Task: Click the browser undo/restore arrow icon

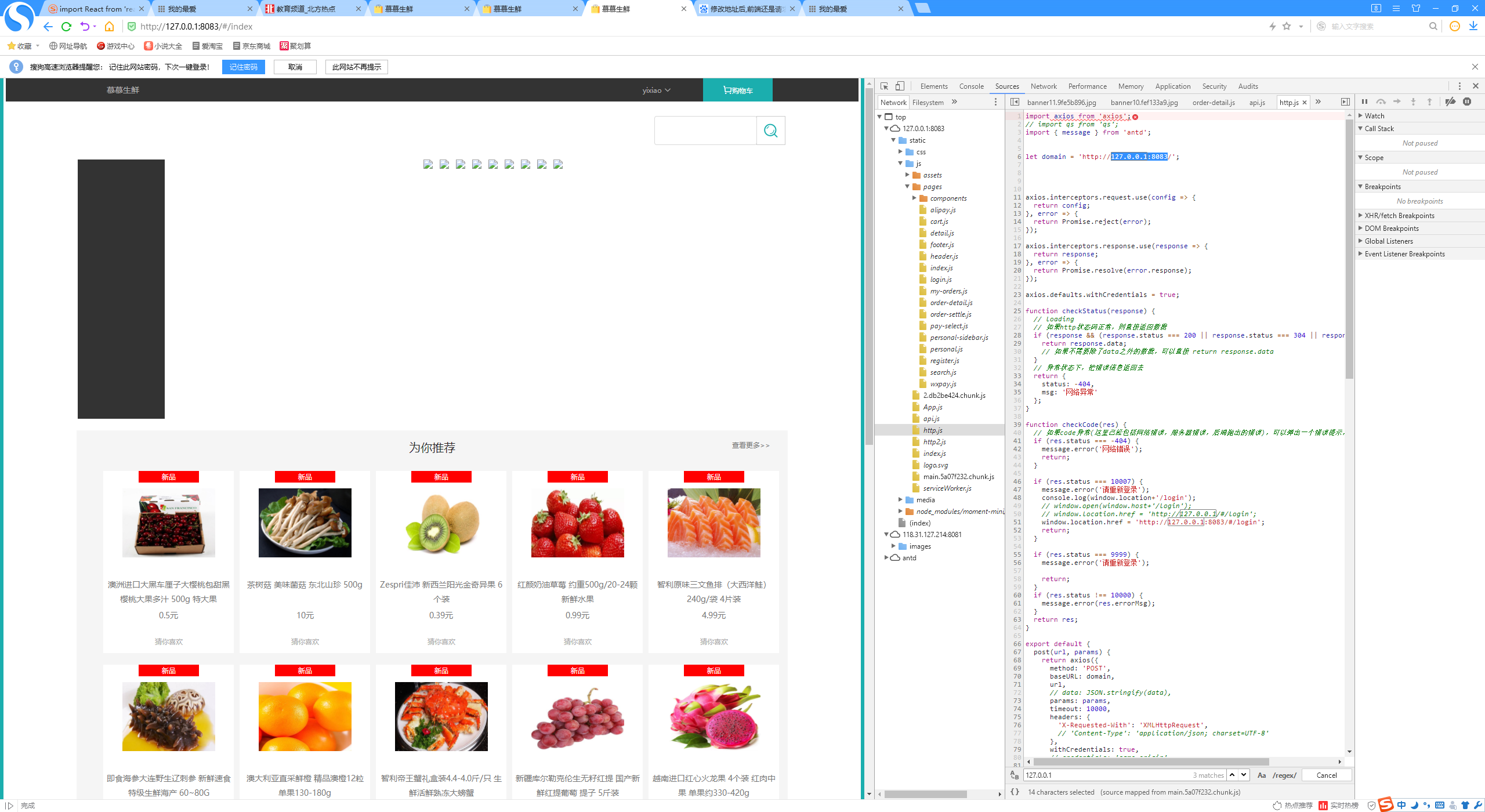Action: click(85, 27)
